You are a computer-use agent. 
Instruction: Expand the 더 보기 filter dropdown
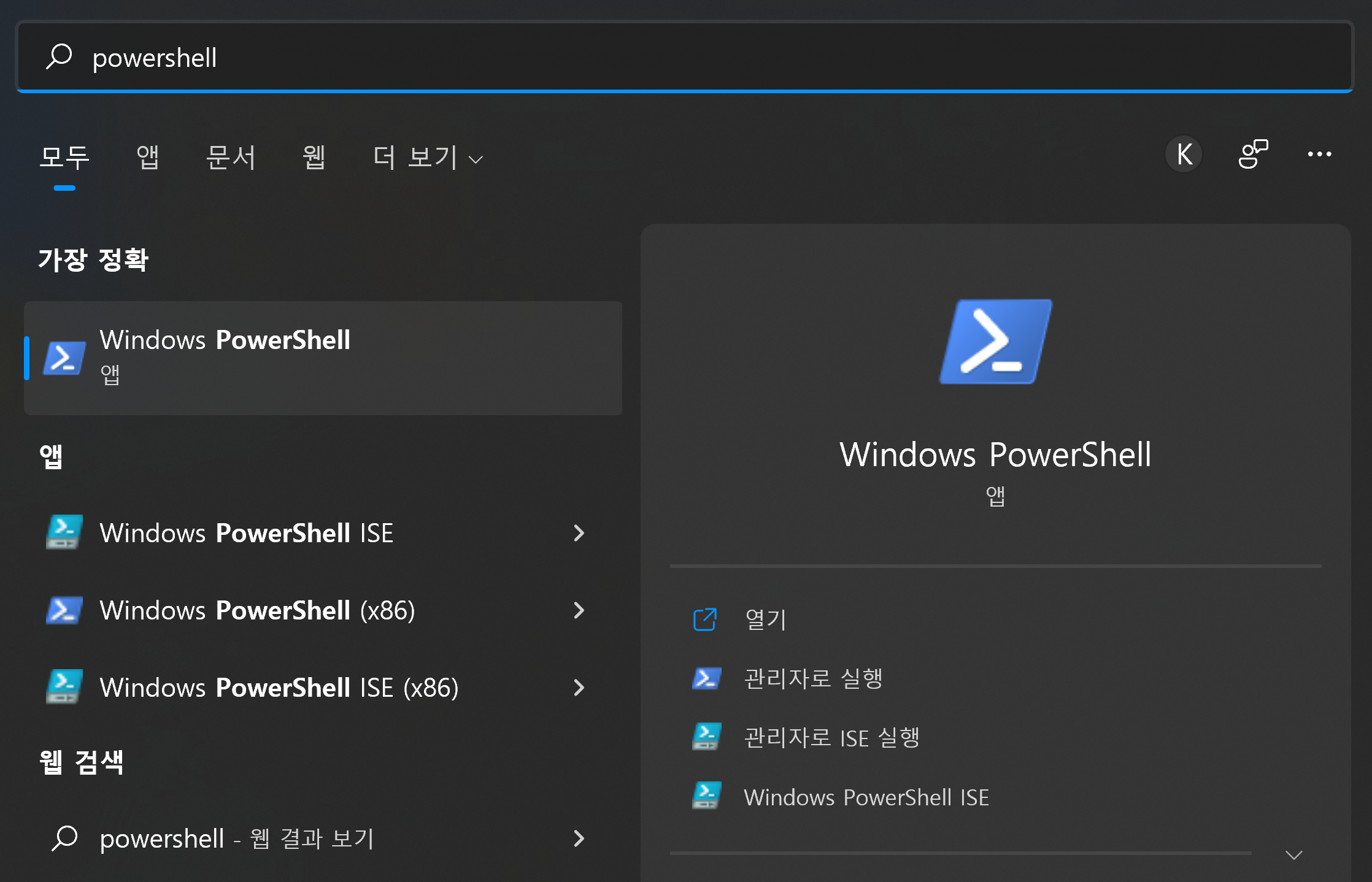click(428, 158)
